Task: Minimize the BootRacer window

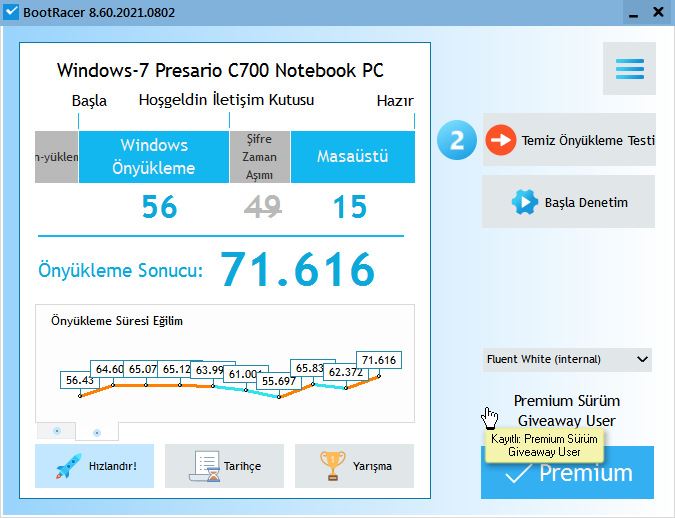Action: tap(633, 12)
